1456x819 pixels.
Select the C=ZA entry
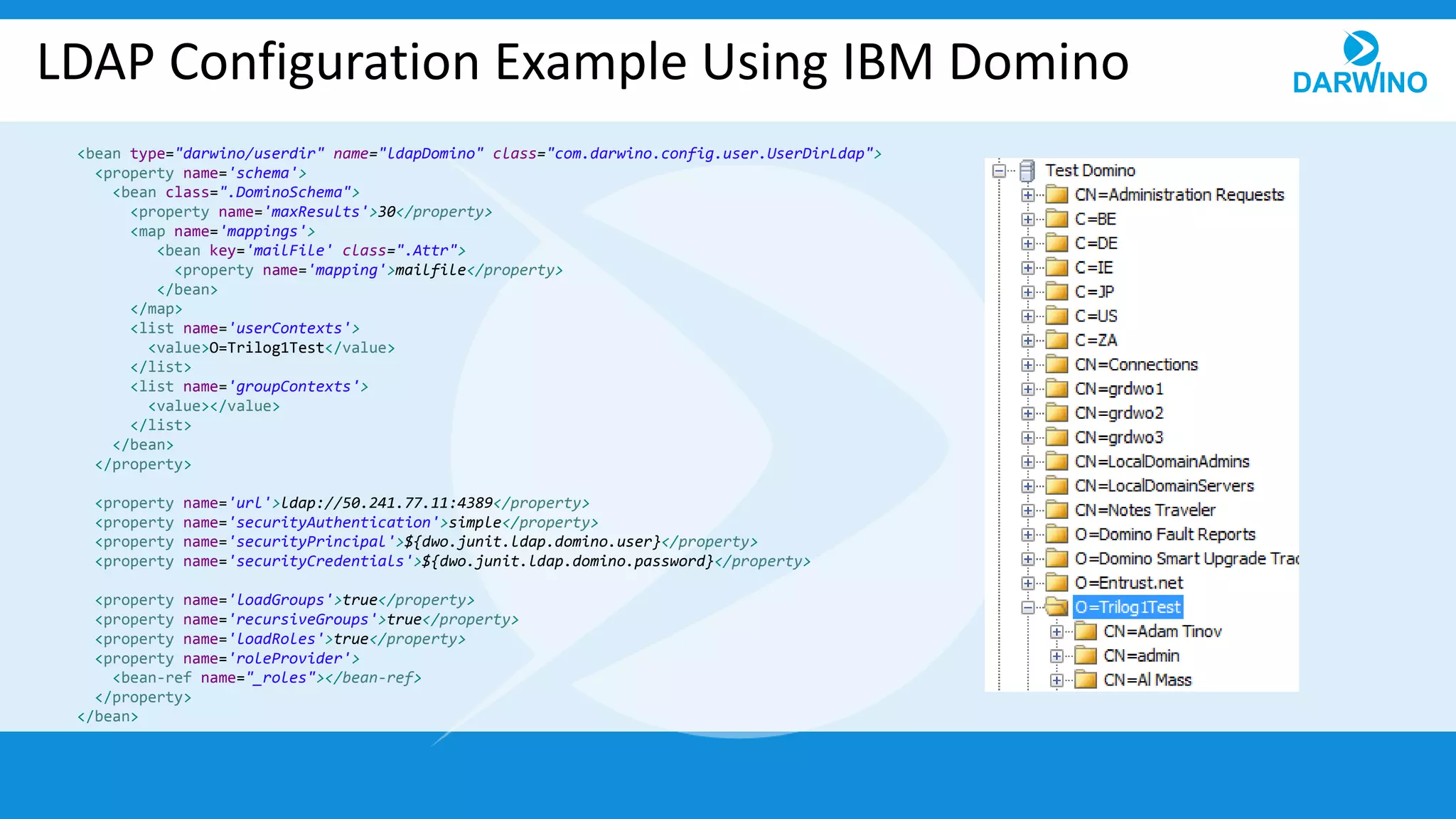coord(1096,340)
